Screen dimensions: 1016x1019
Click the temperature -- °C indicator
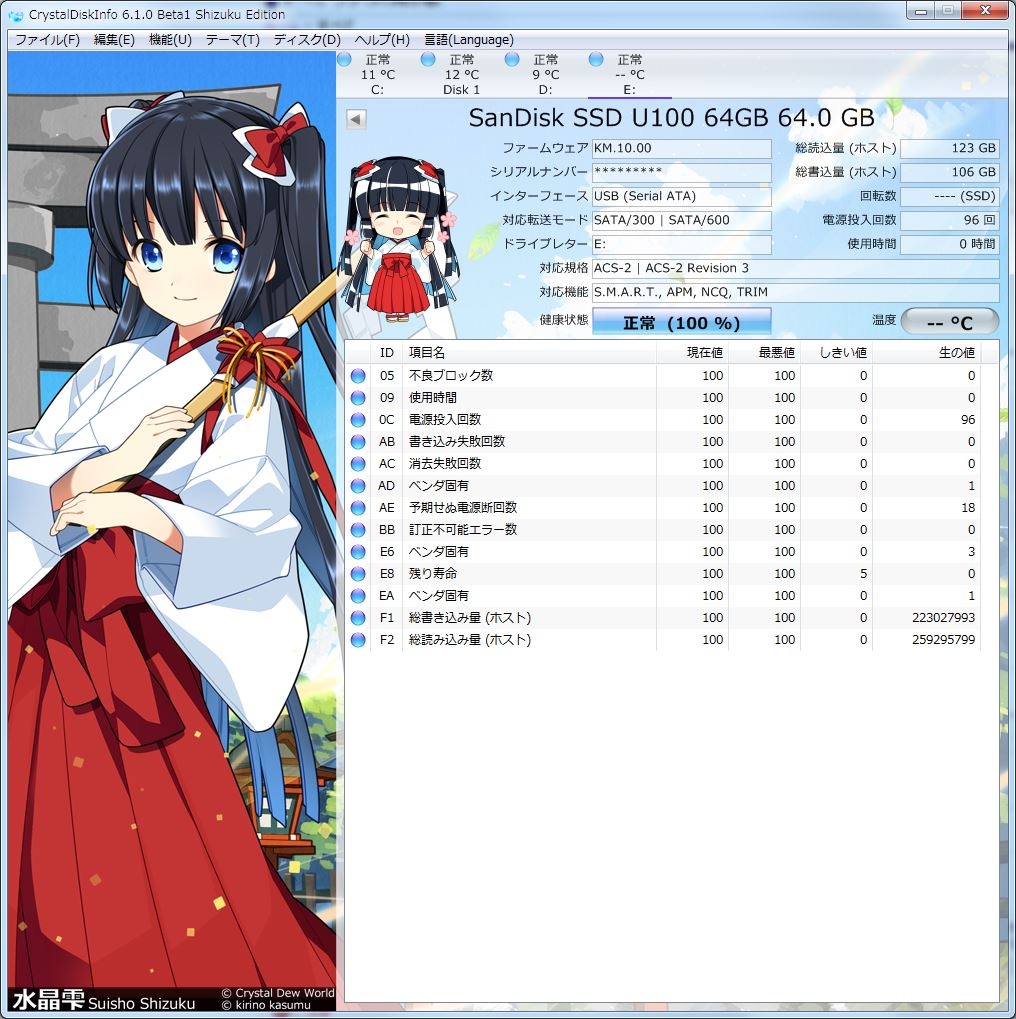coord(950,321)
